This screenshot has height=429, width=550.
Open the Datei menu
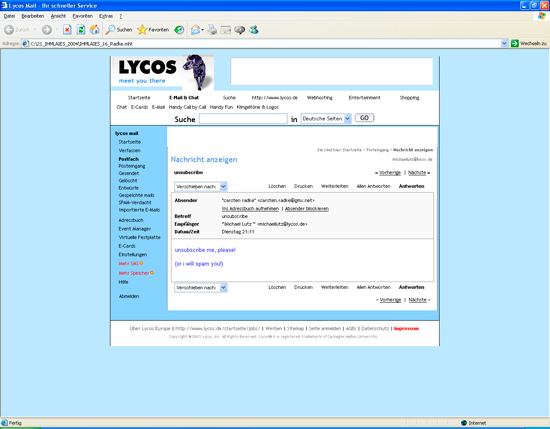[9, 16]
